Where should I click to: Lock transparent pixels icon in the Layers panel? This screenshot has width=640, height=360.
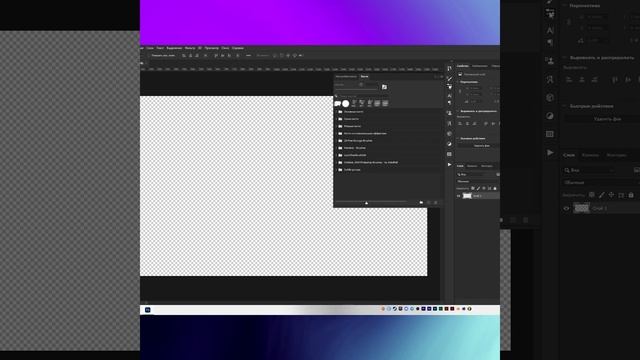tap(473, 188)
